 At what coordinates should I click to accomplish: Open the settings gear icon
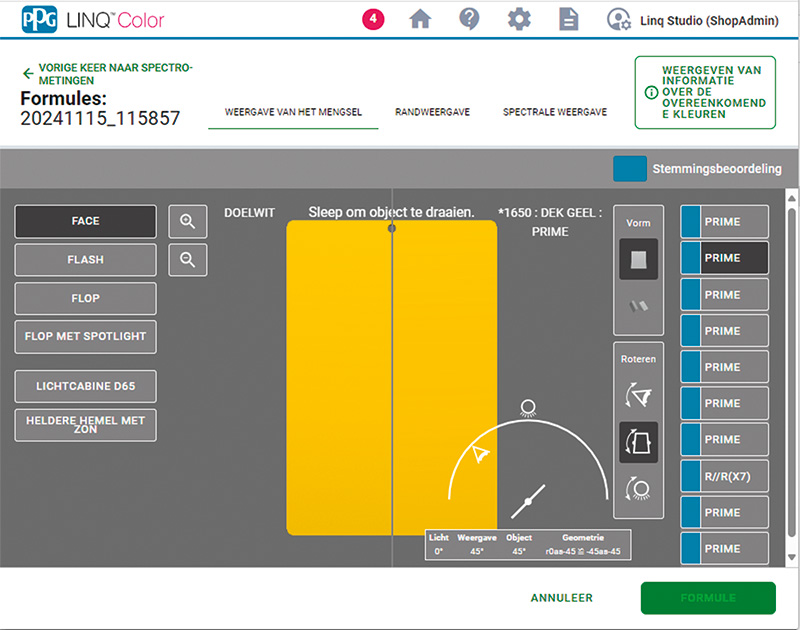point(519,19)
